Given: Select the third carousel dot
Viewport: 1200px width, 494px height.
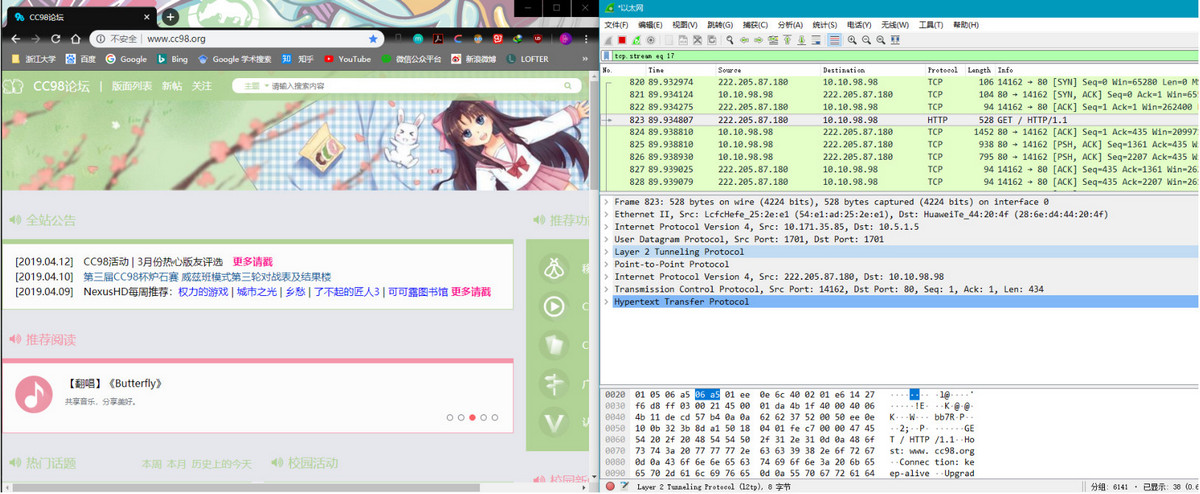Looking at the screenshot, I should 472,417.
